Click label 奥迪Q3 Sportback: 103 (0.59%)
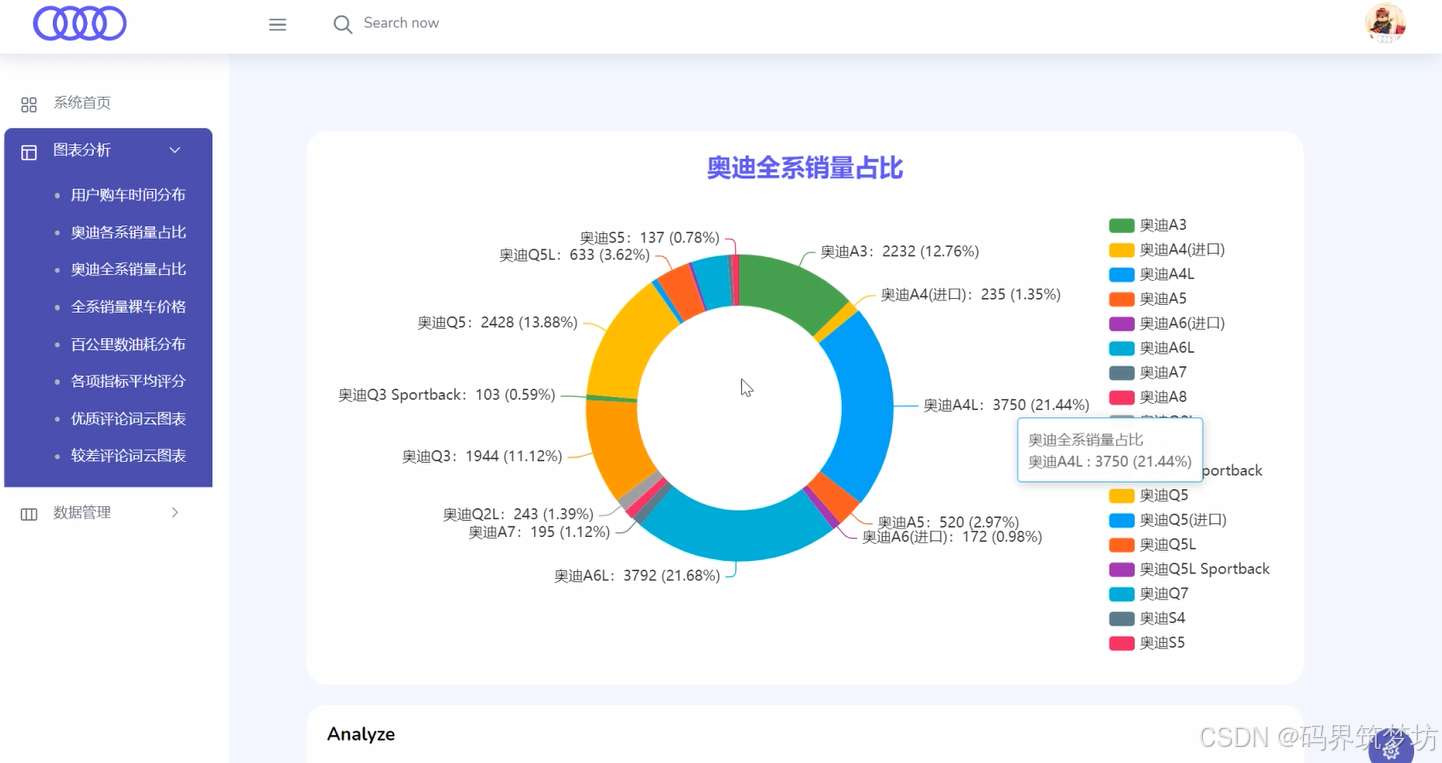Image resolution: width=1442 pixels, height=763 pixels. pyautogui.click(x=446, y=395)
